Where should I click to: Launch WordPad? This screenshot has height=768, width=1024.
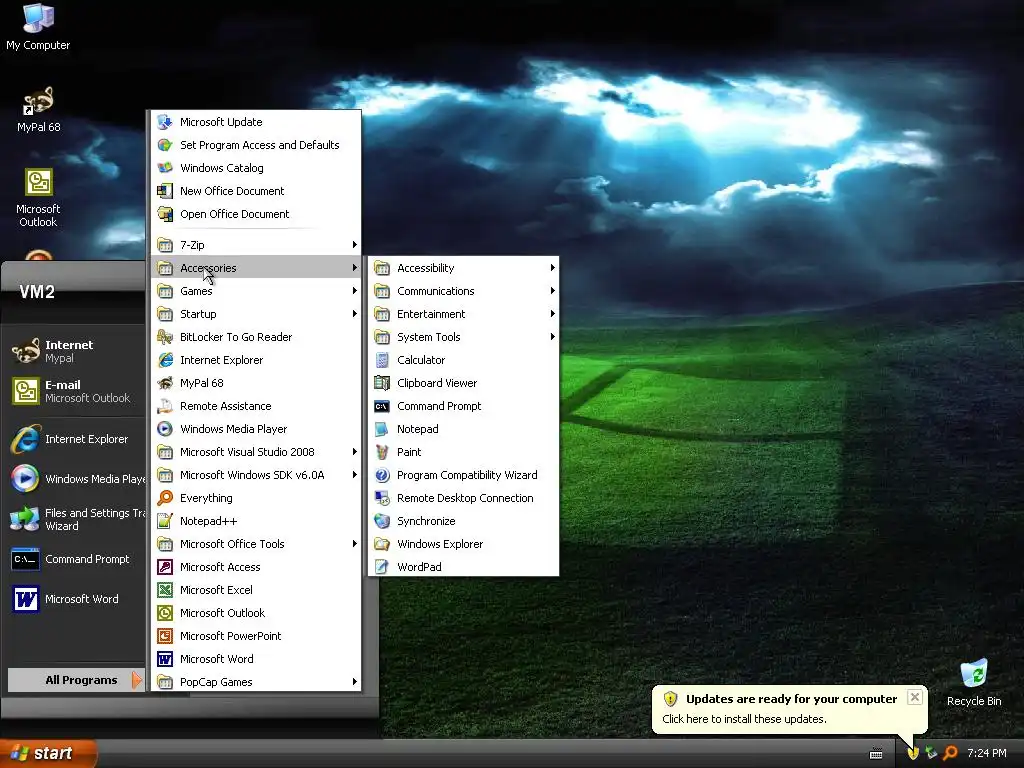pos(463,567)
